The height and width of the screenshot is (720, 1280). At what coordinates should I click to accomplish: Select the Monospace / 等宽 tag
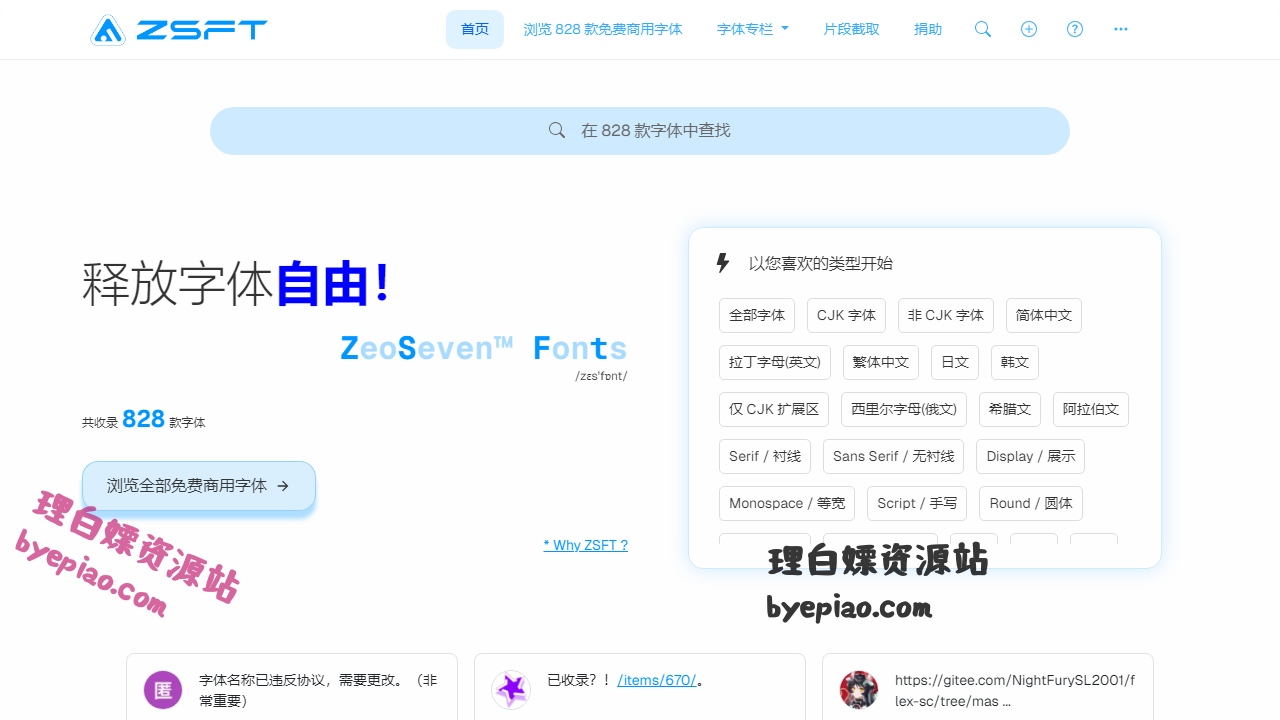(787, 503)
